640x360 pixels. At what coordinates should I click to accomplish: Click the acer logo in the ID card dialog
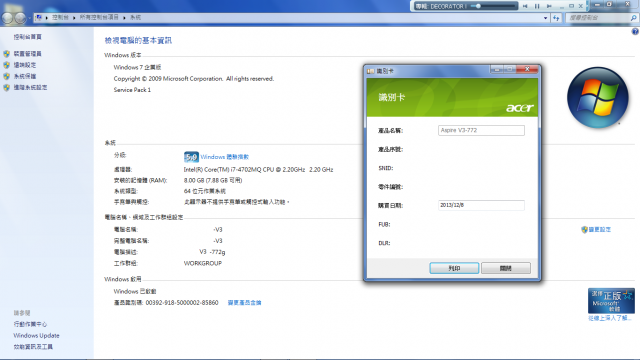coord(520,108)
